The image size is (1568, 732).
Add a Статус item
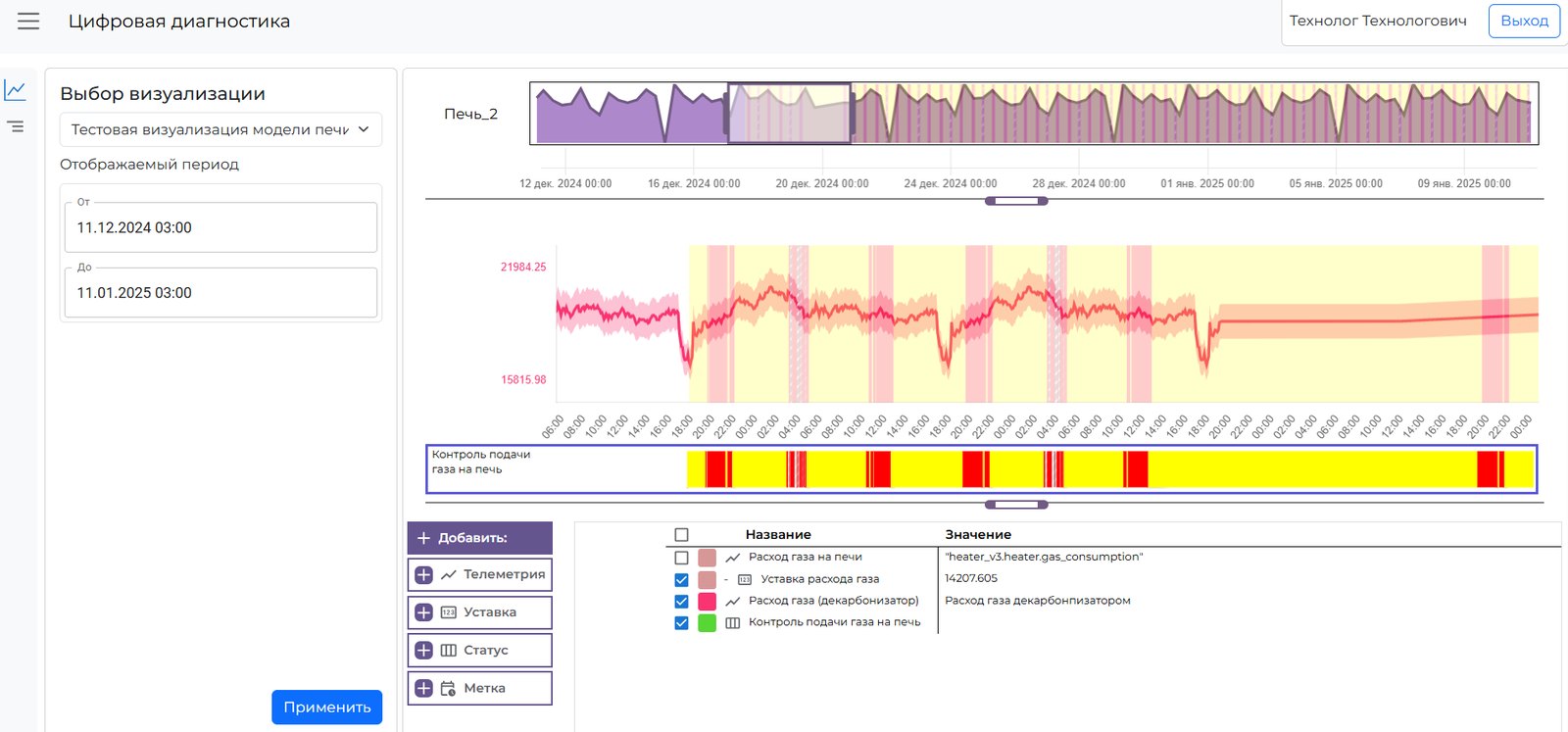coord(480,651)
